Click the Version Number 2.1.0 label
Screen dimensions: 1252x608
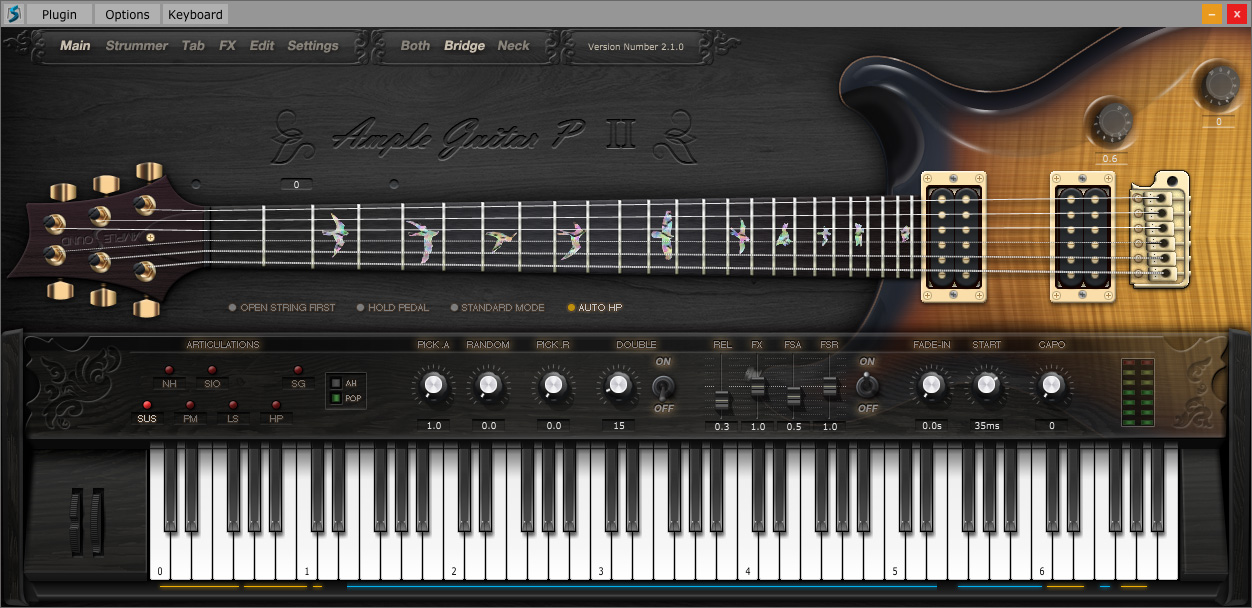point(636,47)
